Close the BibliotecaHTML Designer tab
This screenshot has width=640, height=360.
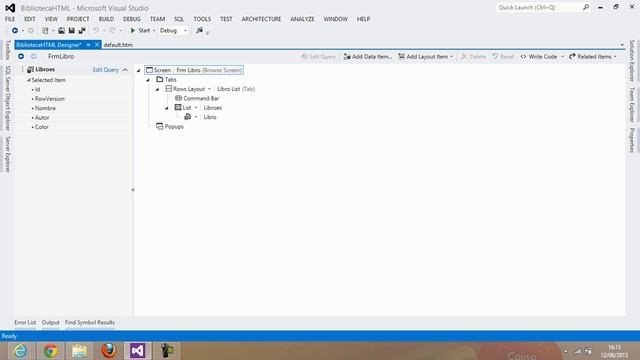(x=97, y=45)
